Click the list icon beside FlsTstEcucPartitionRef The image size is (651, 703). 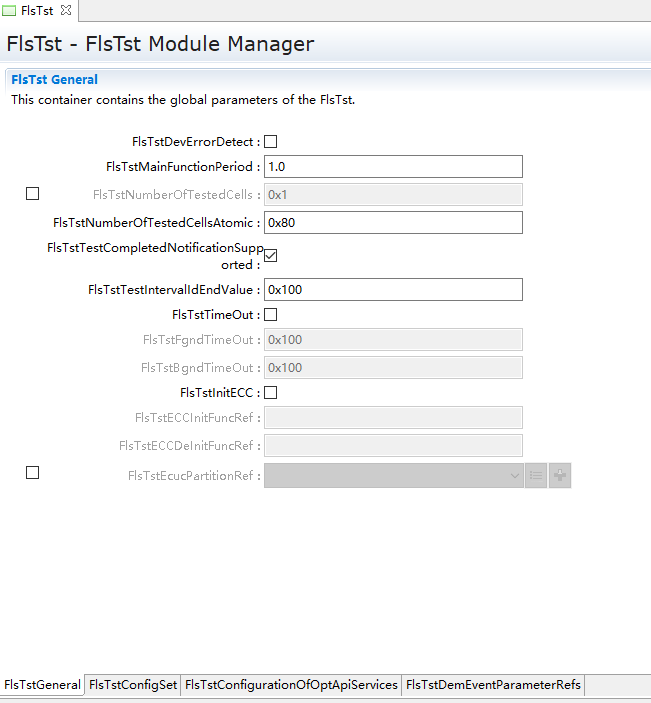(536, 475)
